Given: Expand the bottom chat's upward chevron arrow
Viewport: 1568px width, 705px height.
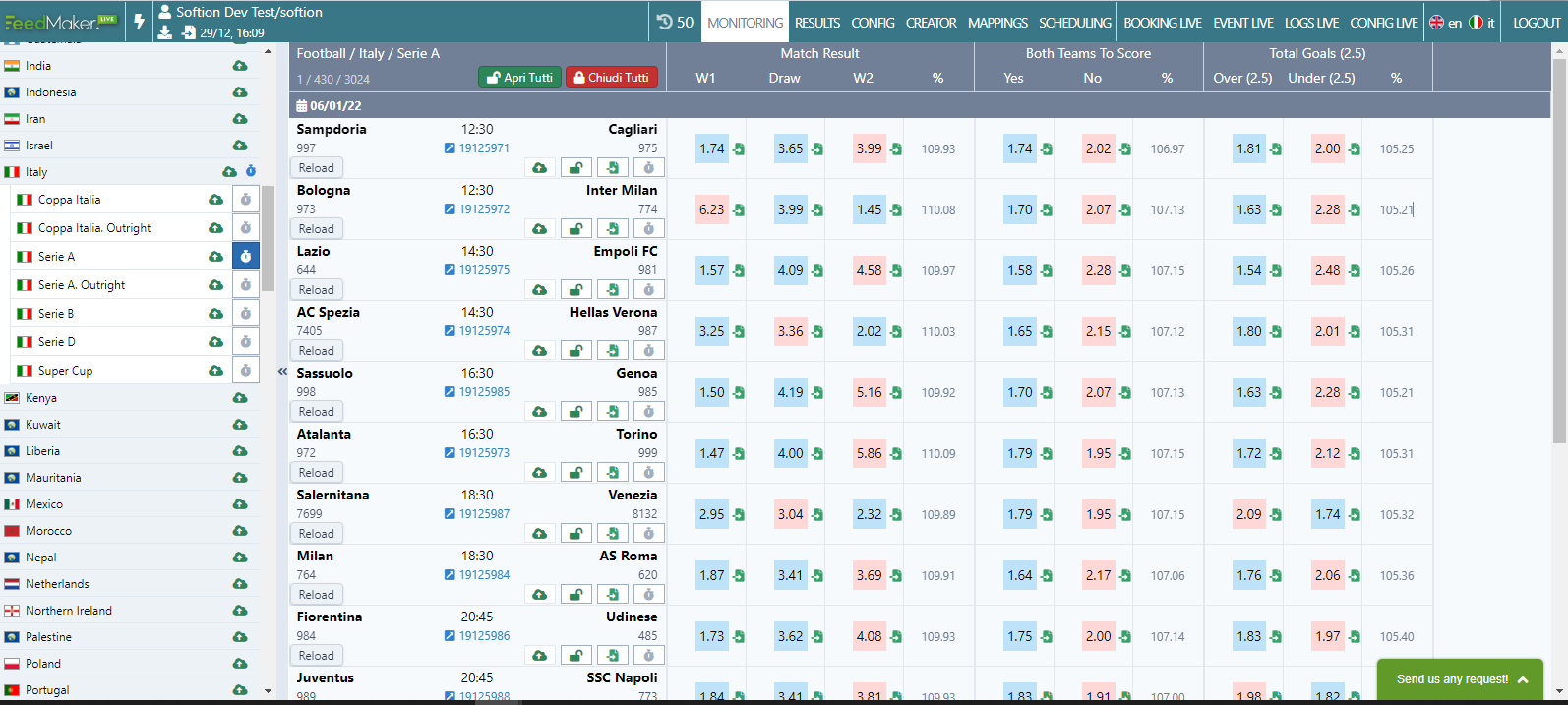Looking at the screenshot, I should pos(1523,679).
